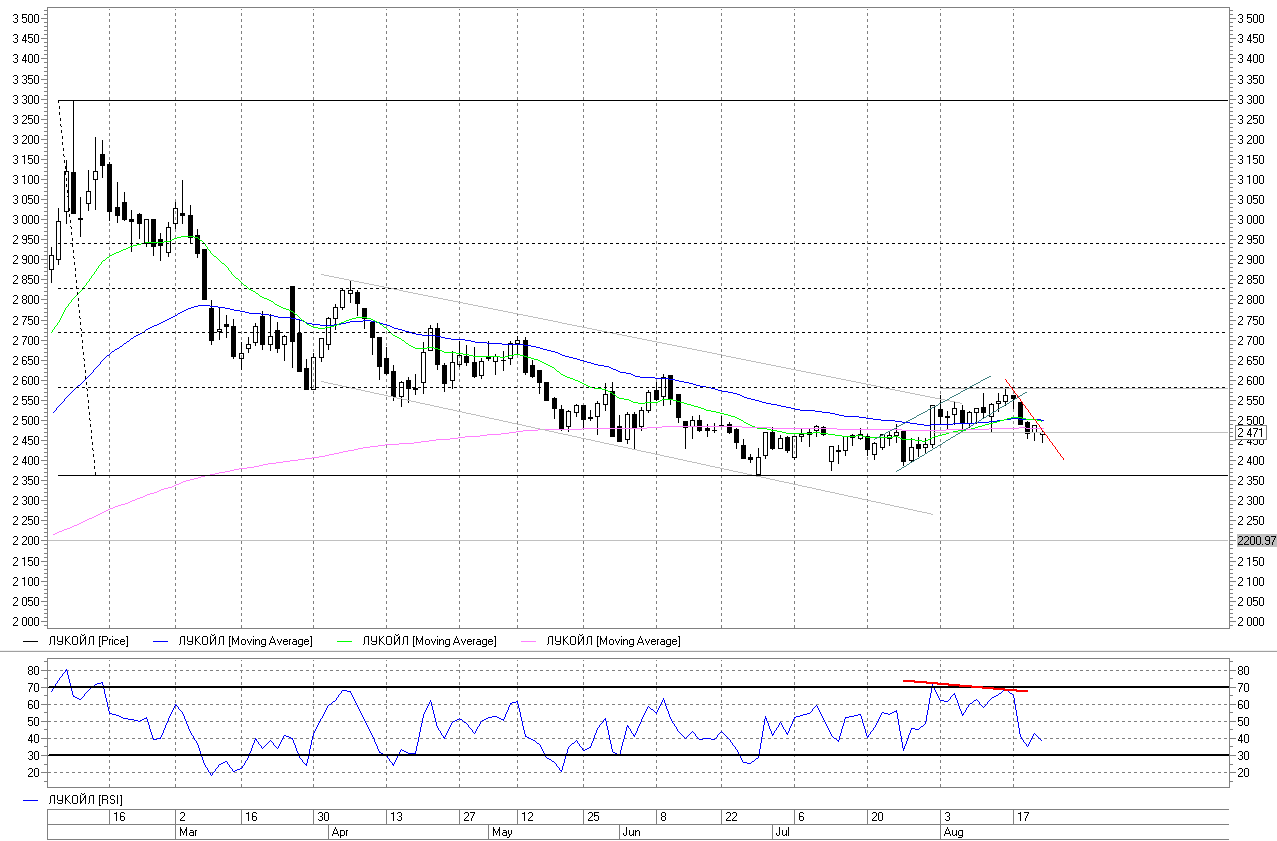The image size is (1277, 841).
Task: Click the 3 500 label on right price axis
Action: (1251, 19)
